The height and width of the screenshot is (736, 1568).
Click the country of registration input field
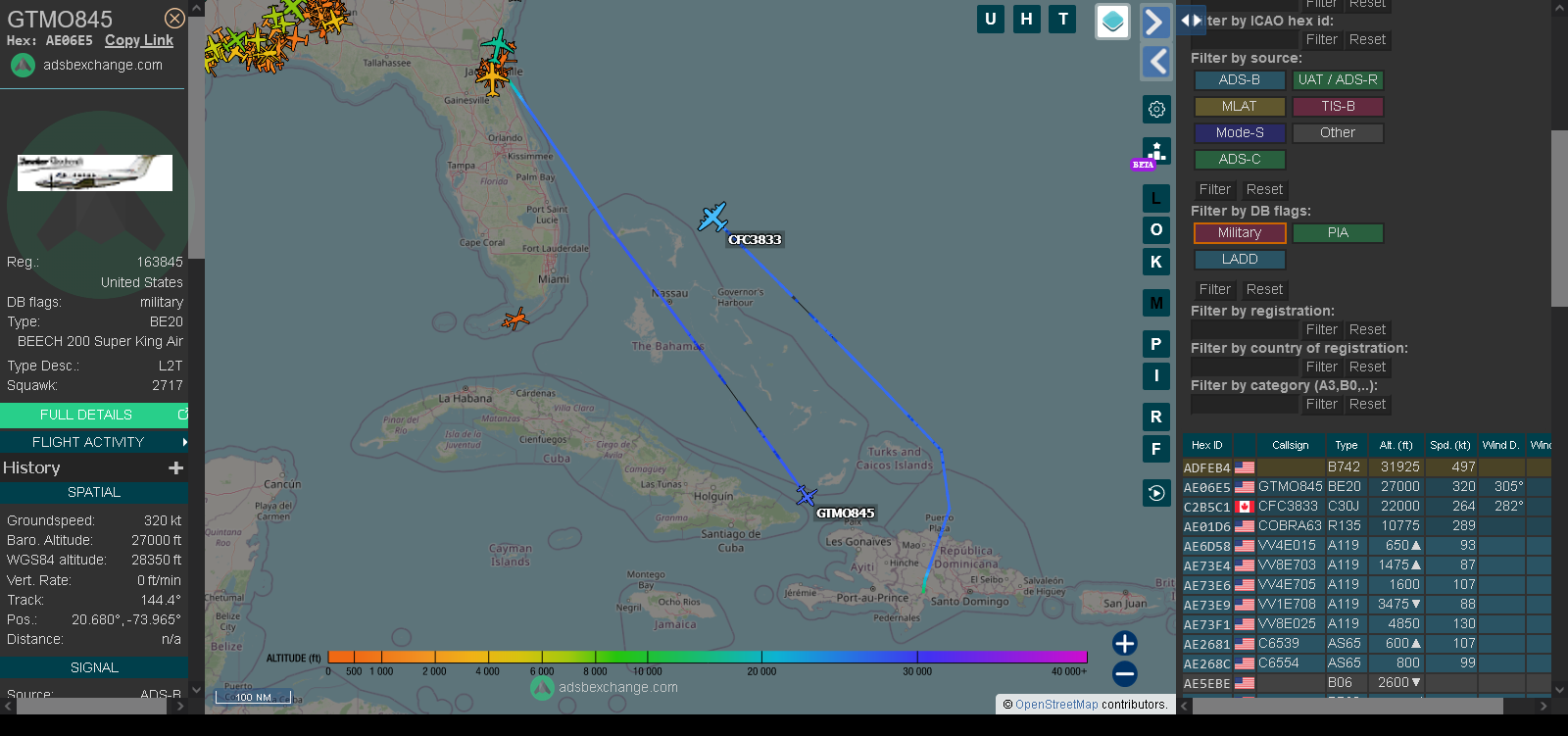point(1244,368)
